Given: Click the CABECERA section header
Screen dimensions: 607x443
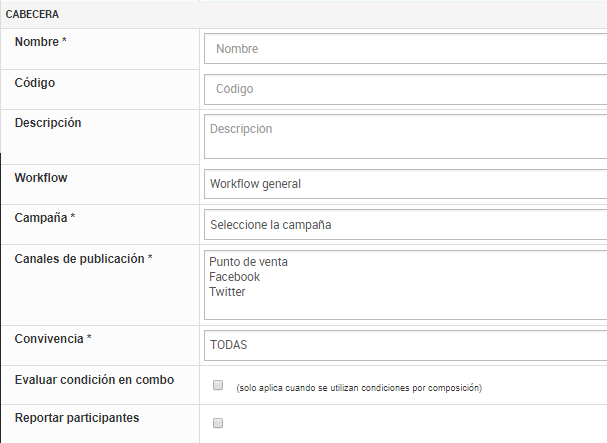Looking at the screenshot, I should (33, 14).
